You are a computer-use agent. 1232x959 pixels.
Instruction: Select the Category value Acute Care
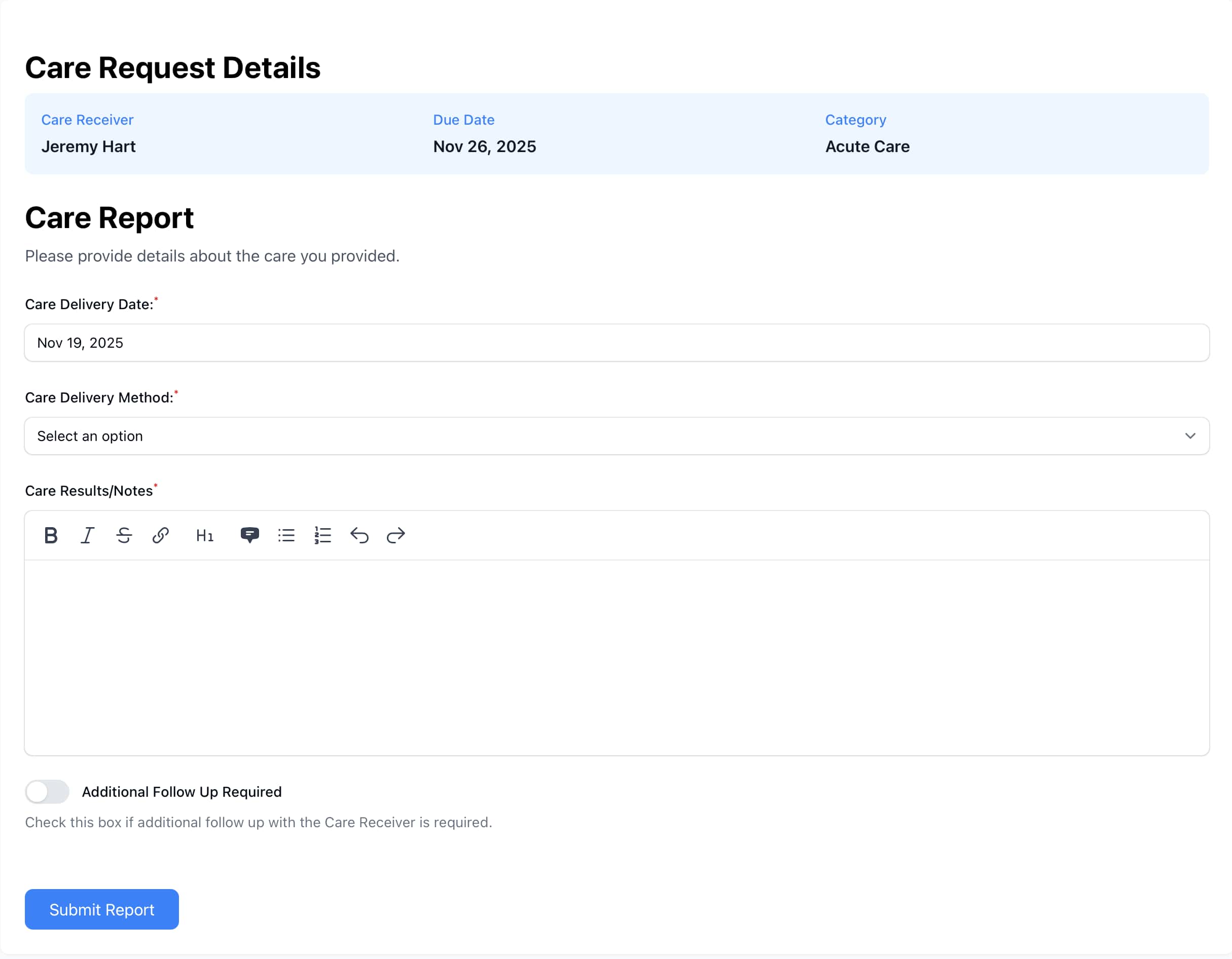click(867, 146)
